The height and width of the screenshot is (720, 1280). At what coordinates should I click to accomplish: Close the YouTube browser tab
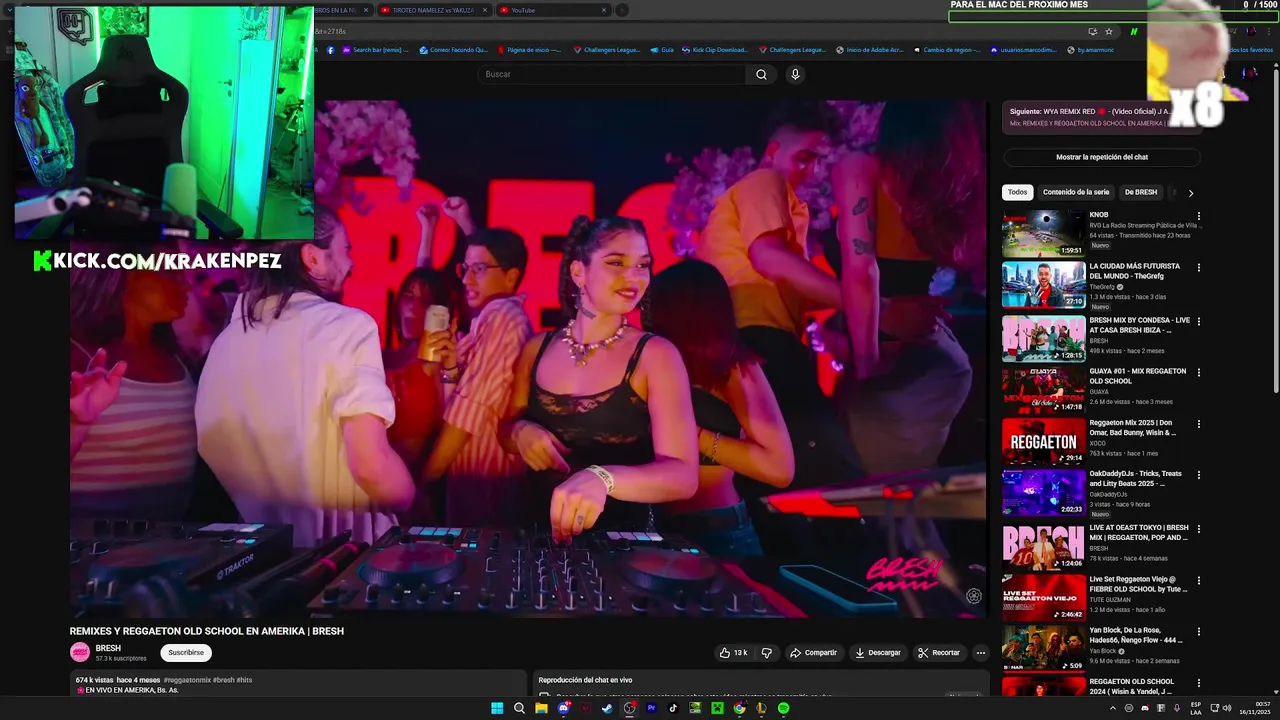604,10
